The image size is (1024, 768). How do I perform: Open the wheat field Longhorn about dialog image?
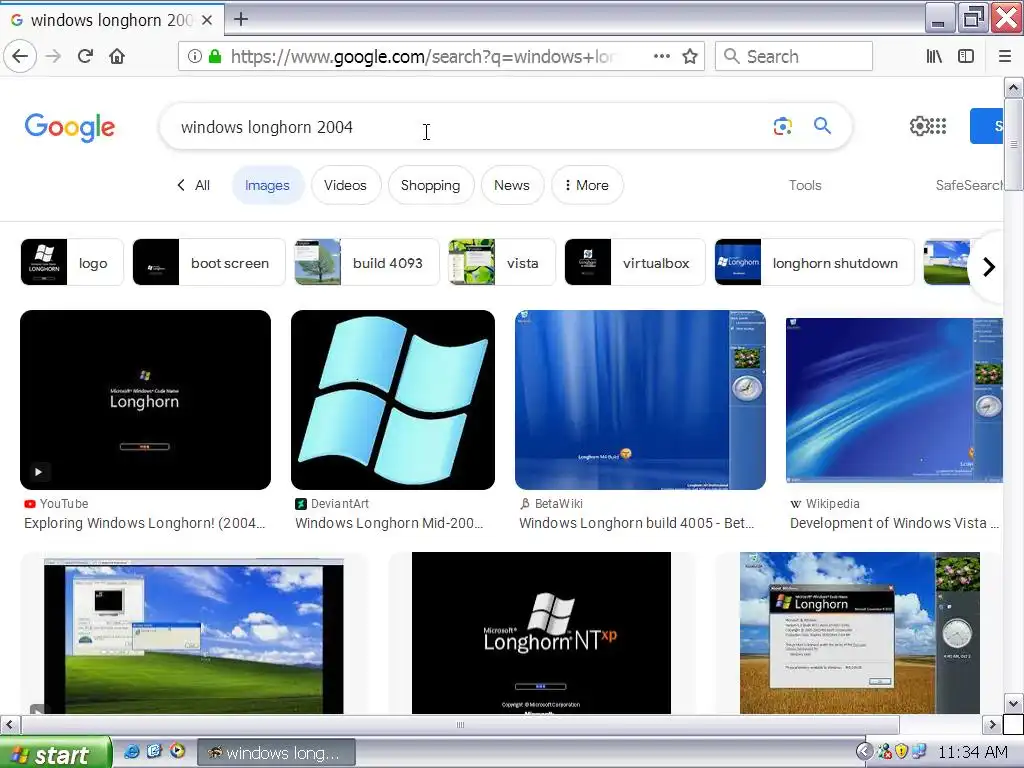859,633
